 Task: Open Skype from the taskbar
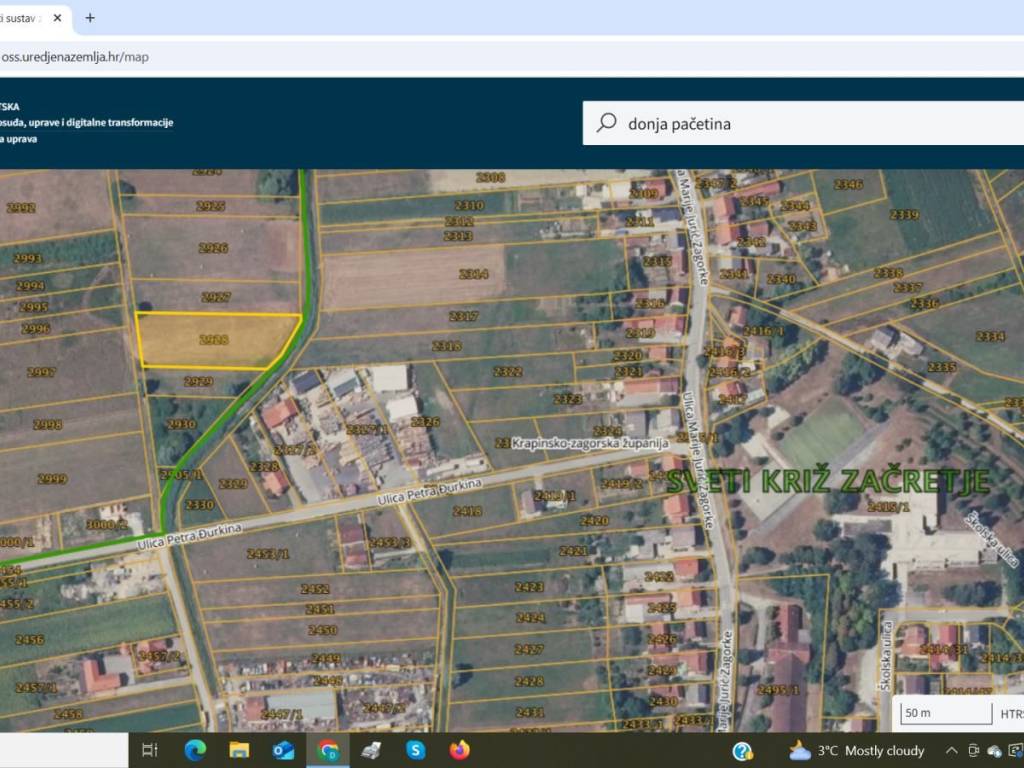coord(416,750)
